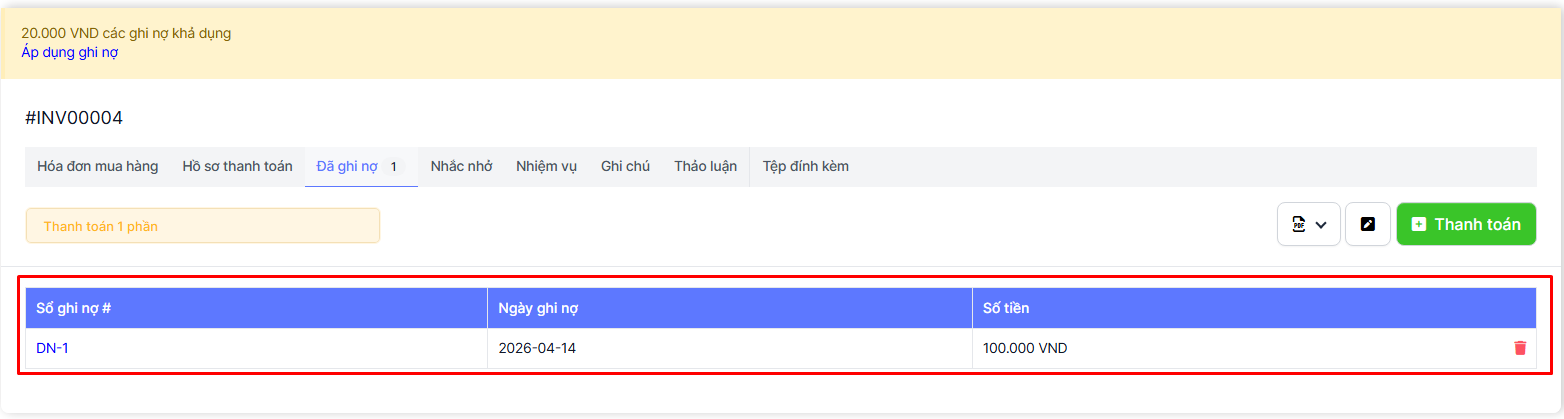Click the Thanh toán 1 phần status badge
The image size is (1564, 419).
(x=101, y=226)
